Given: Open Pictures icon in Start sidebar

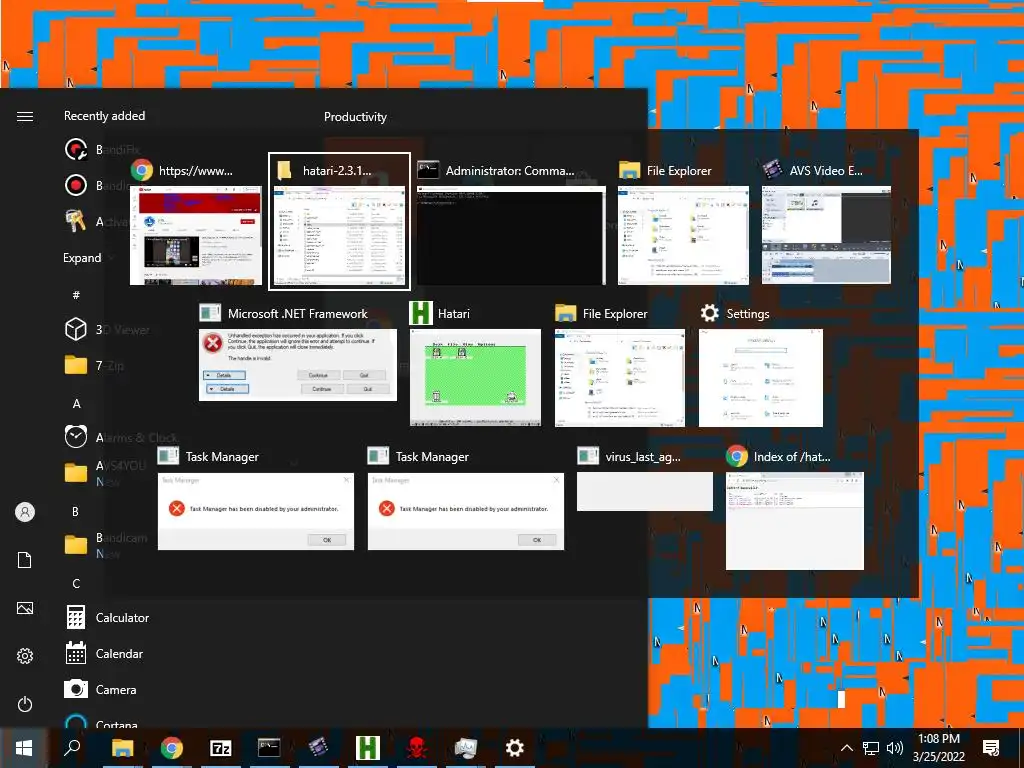Looking at the screenshot, I should point(25,608).
